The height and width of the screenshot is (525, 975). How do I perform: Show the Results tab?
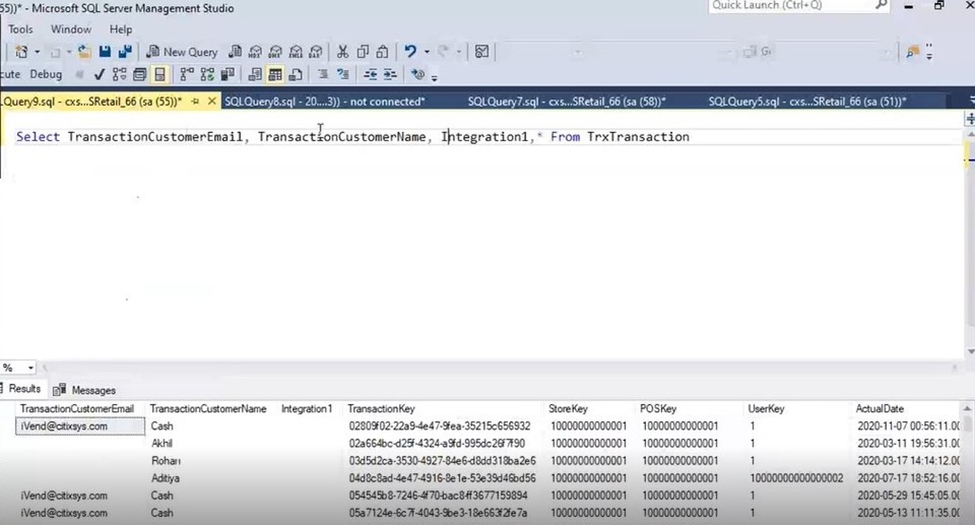pyautogui.click(x=22, y=389)
